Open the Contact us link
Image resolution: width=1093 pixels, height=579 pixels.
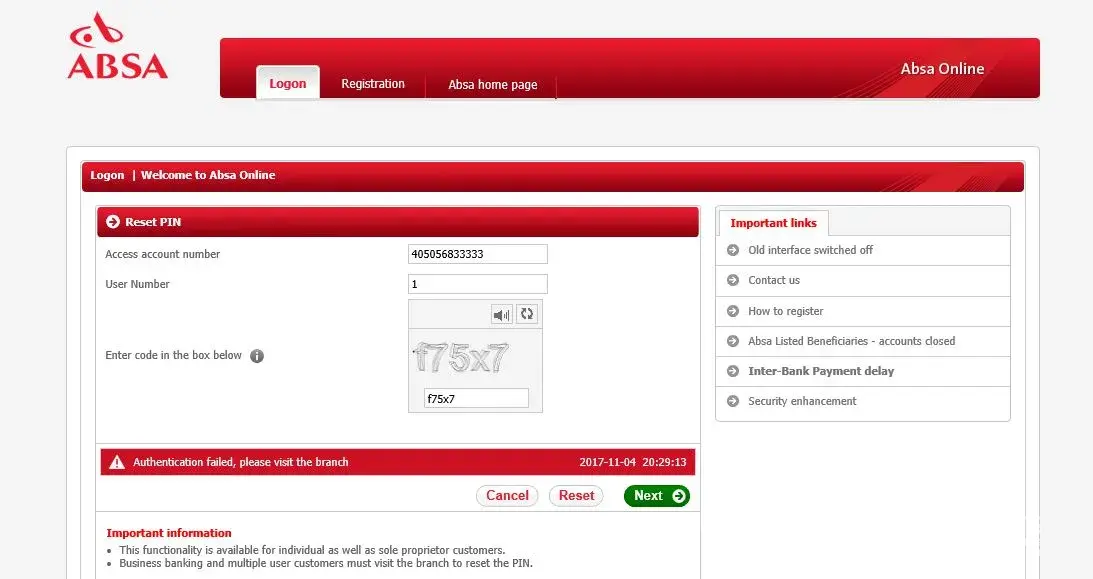click(x=774, y=280)
